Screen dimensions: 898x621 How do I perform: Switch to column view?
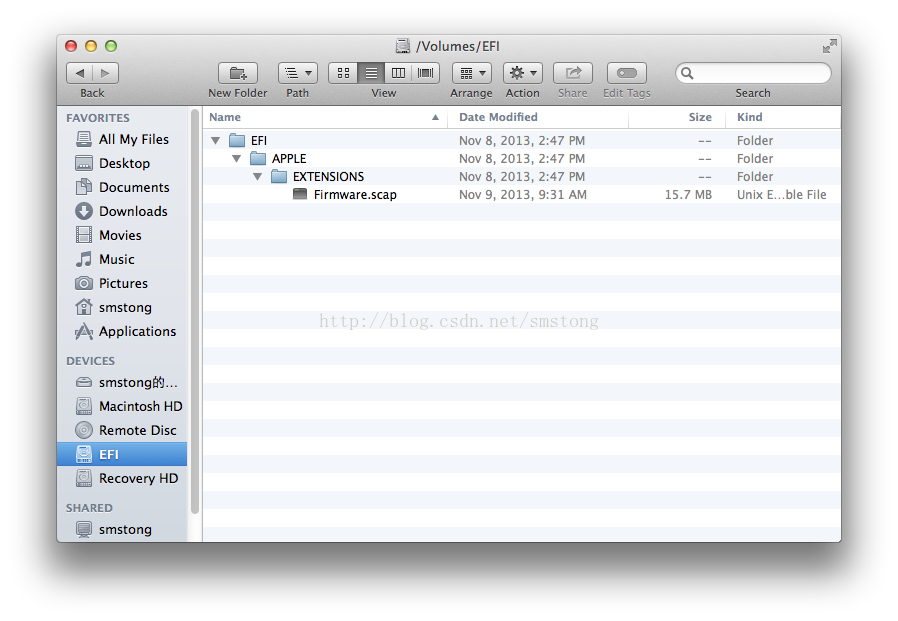coord(398,73)
